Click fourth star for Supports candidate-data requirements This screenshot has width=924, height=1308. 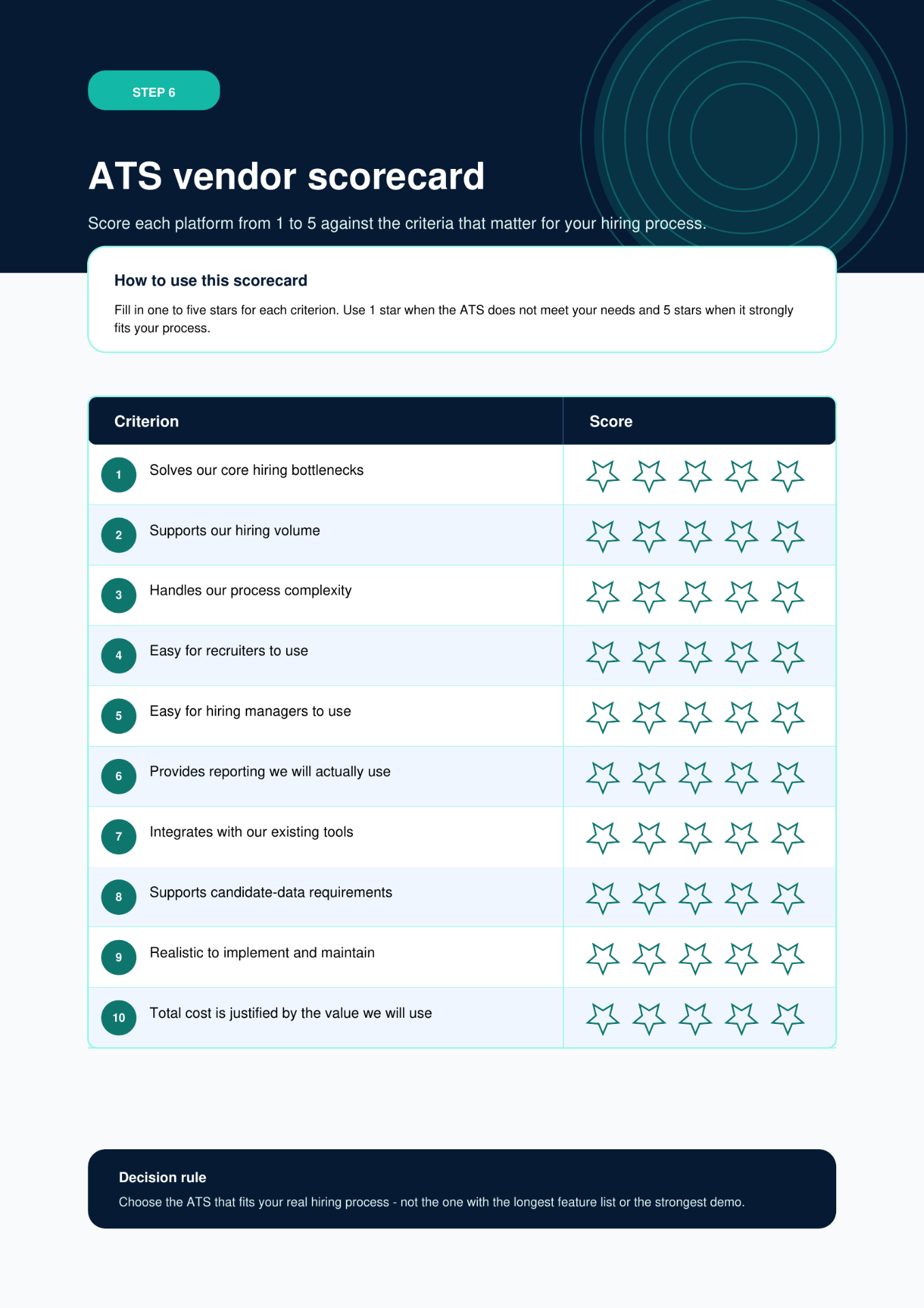(742, 898)
